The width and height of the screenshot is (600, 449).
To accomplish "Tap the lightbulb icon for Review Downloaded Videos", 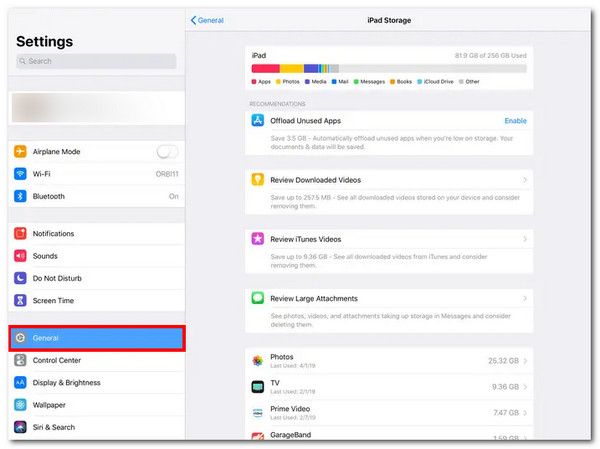I will [x=258, y=179].
